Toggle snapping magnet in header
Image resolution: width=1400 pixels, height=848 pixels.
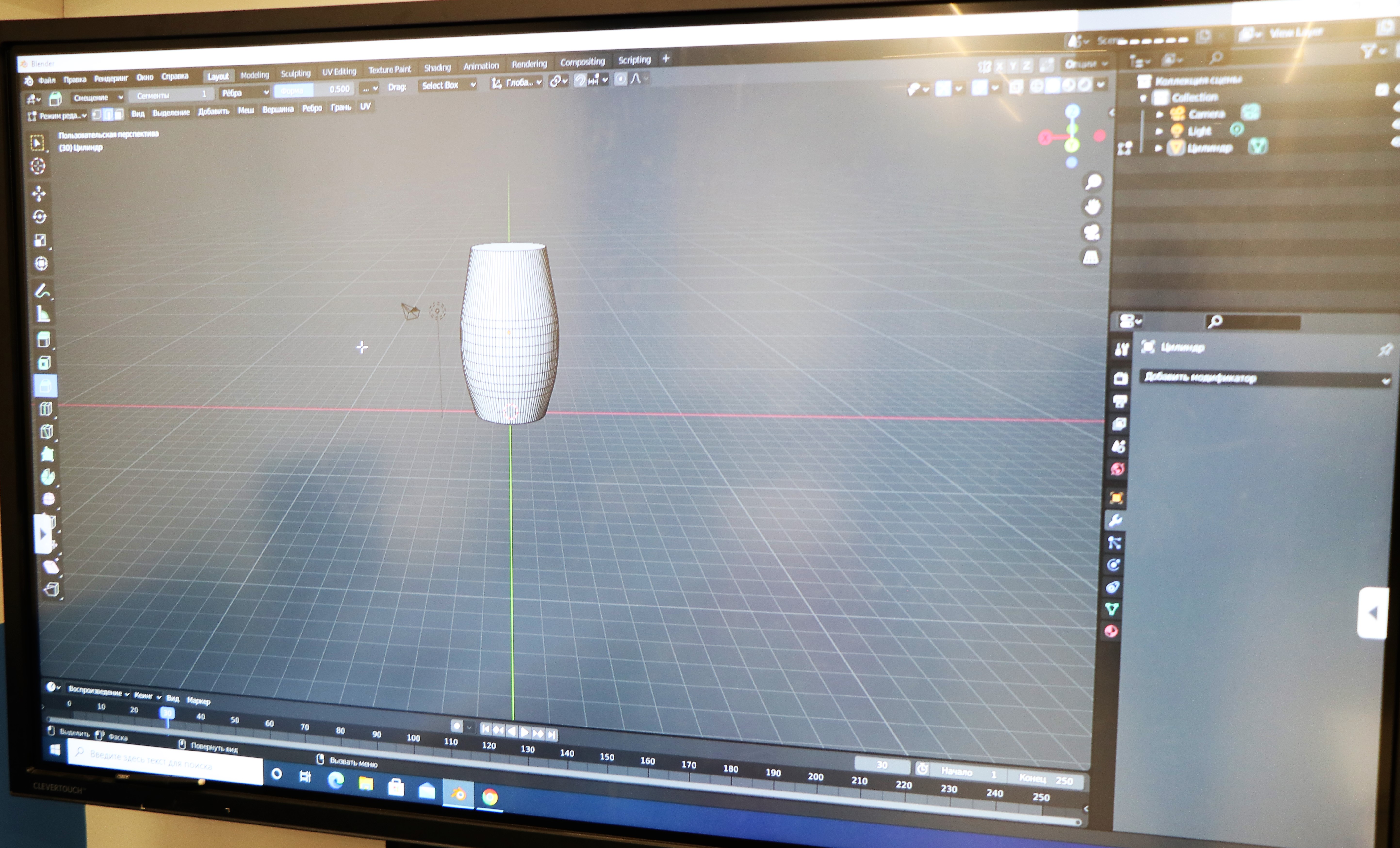(580, 80)
